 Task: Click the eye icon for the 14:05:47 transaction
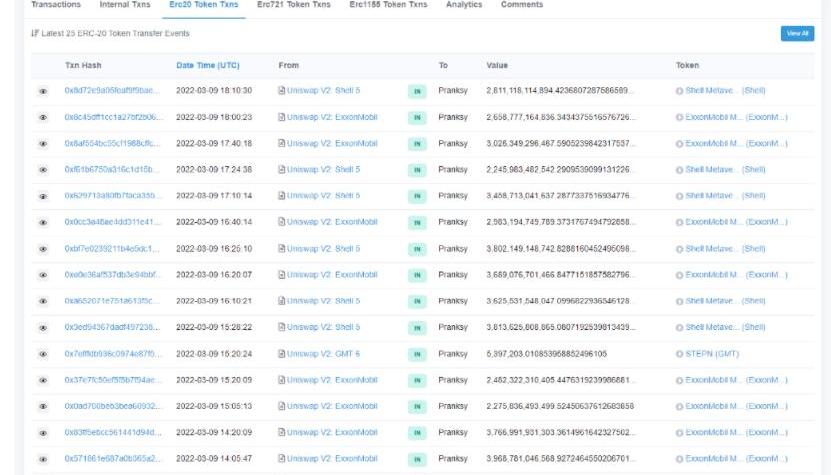click(x=43, y=459)
